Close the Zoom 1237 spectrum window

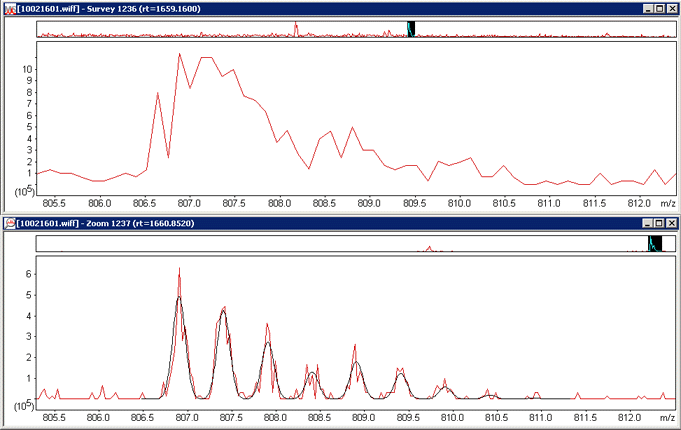[671, 222]
